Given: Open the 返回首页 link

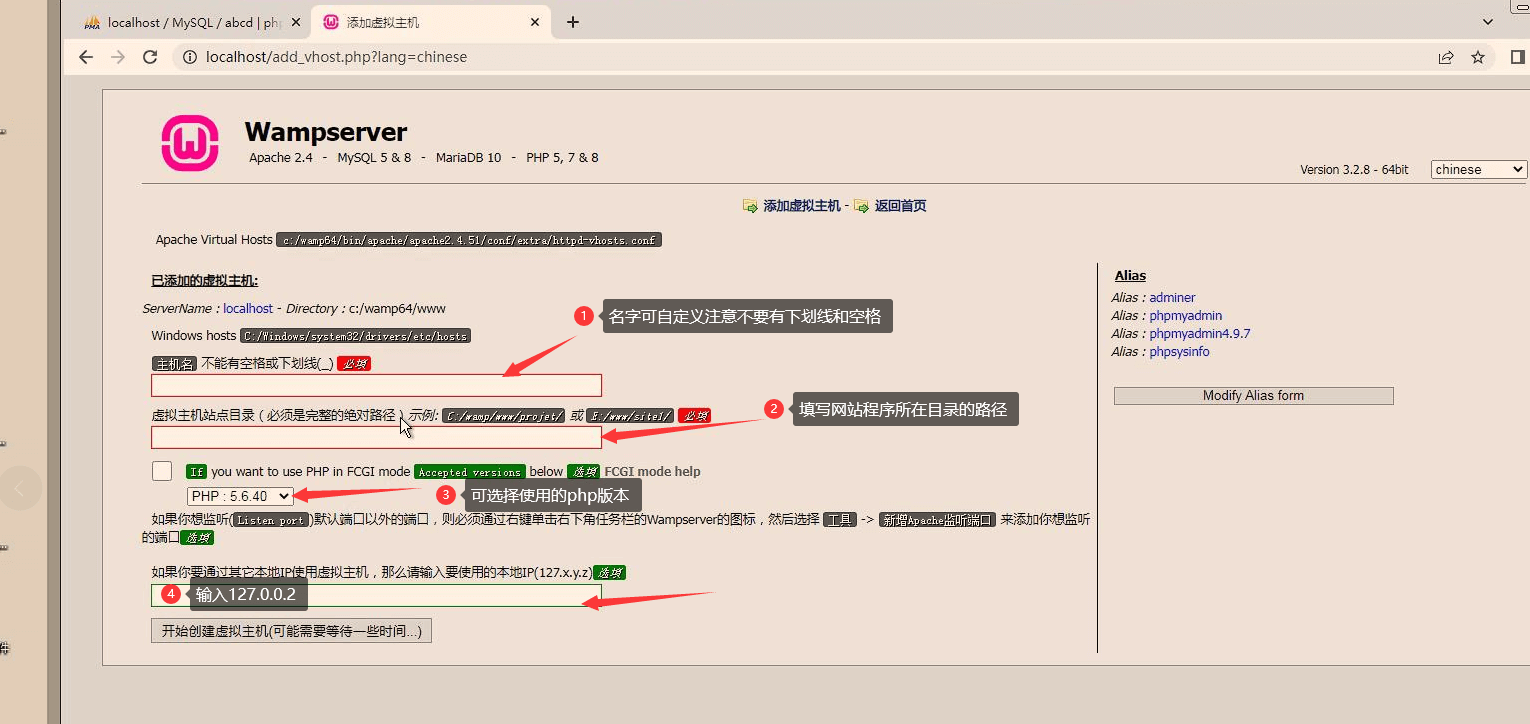Looking at the screenshot, I should tap(901, 206).
